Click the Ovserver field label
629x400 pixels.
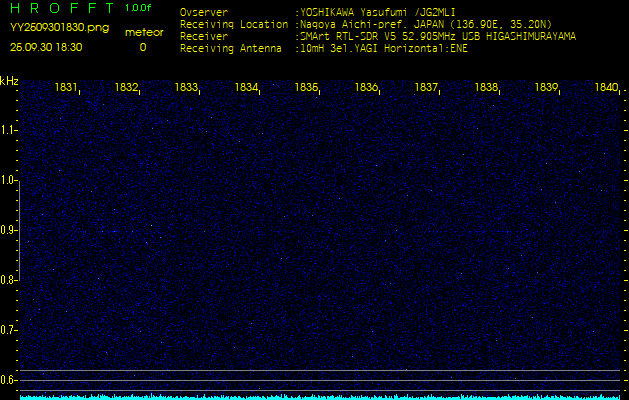point(204,12)
